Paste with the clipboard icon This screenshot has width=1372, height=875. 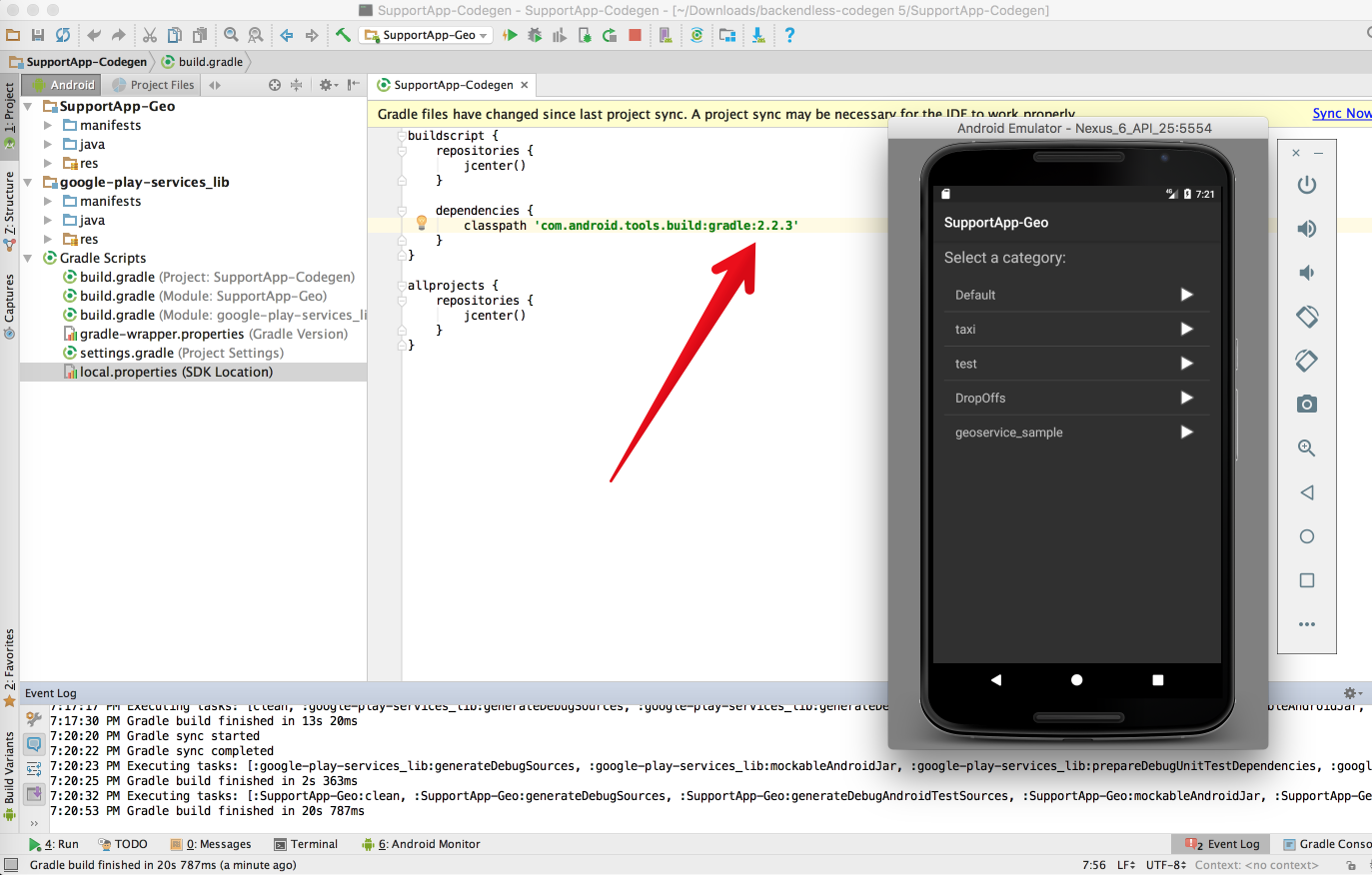[x=200, y=35]
